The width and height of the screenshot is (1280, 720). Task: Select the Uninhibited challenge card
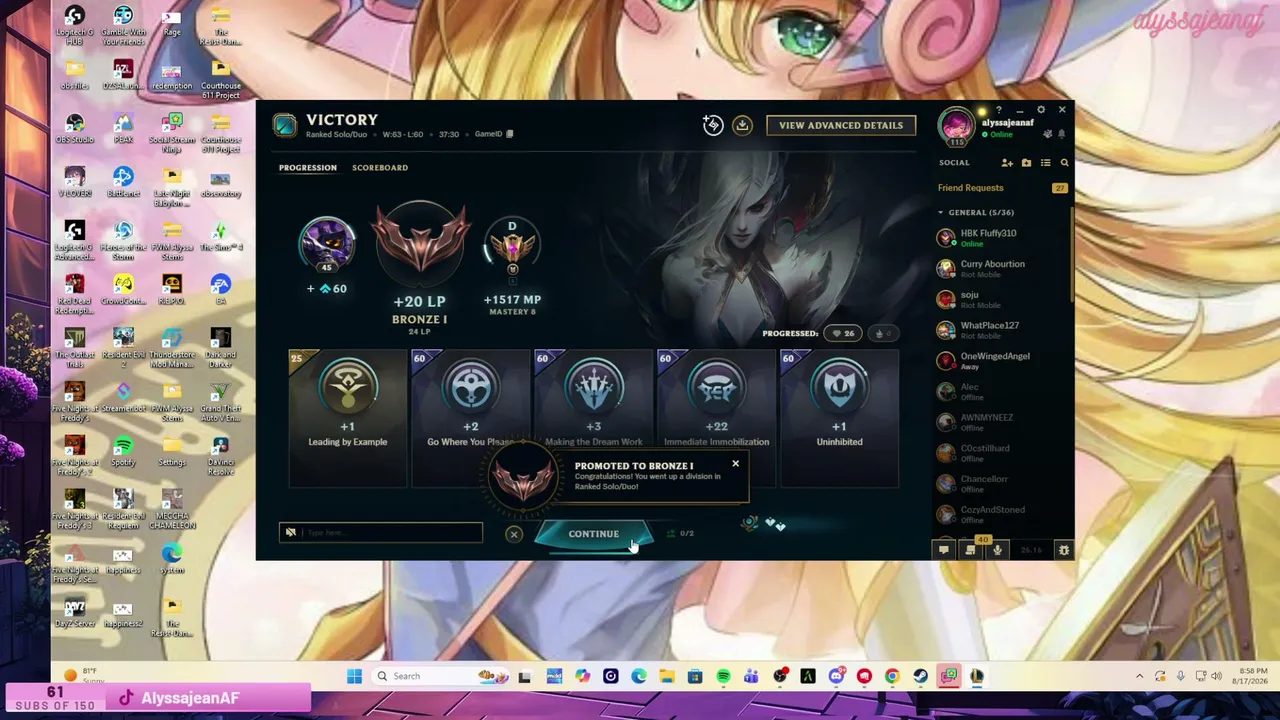[839, 417]
